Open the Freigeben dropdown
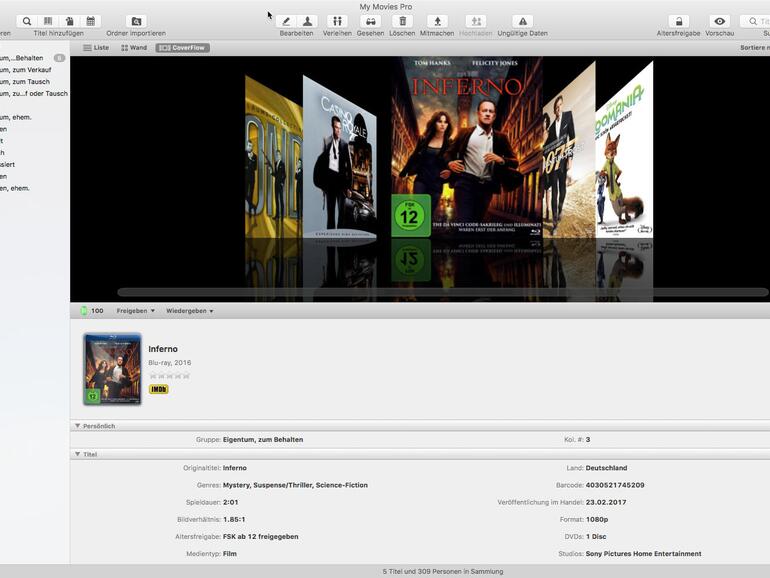 pyautogui.click(x=135, y=311)
